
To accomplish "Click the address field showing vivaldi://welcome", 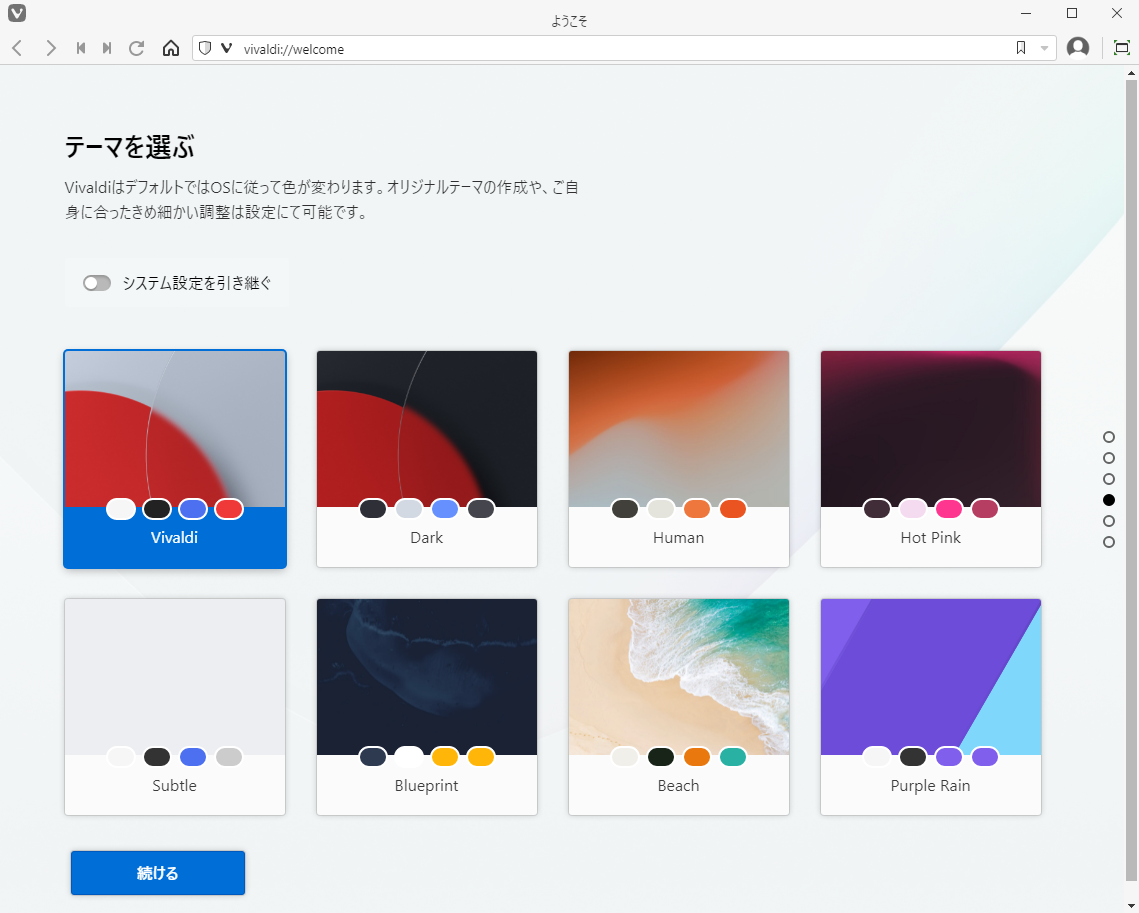I will point(625,49).
